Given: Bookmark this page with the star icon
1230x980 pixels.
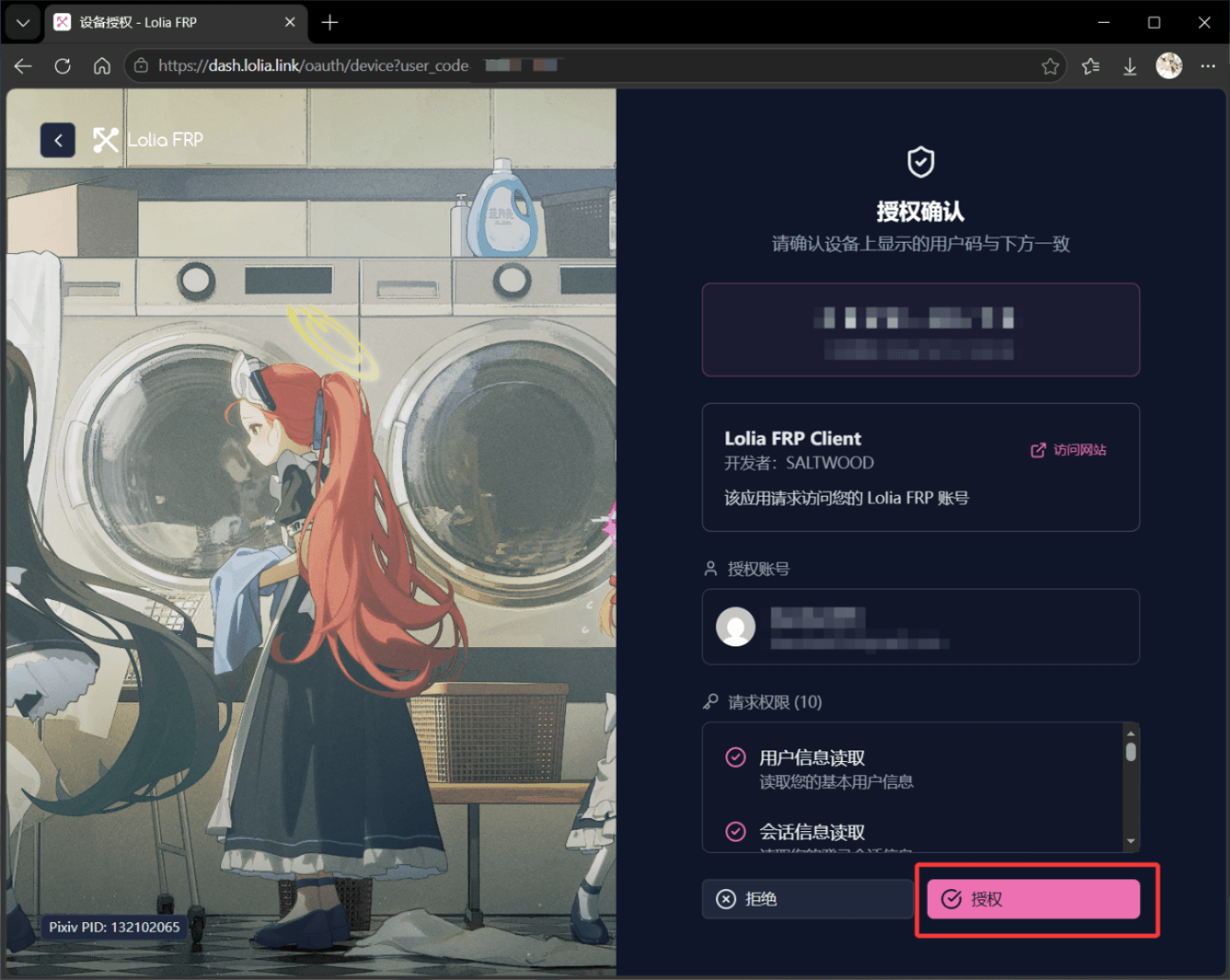Looking at the screenshot, I should [1050, 66].
